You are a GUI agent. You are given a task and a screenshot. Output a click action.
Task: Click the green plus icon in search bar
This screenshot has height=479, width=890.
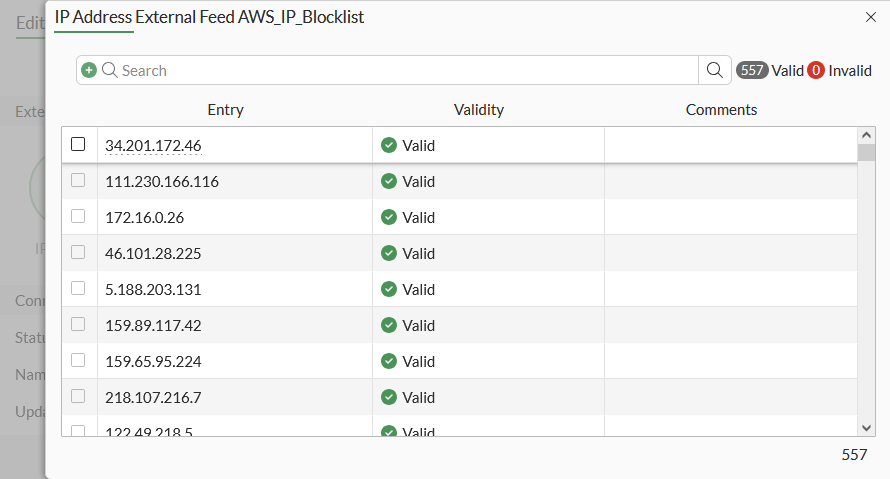coord(89,70)
